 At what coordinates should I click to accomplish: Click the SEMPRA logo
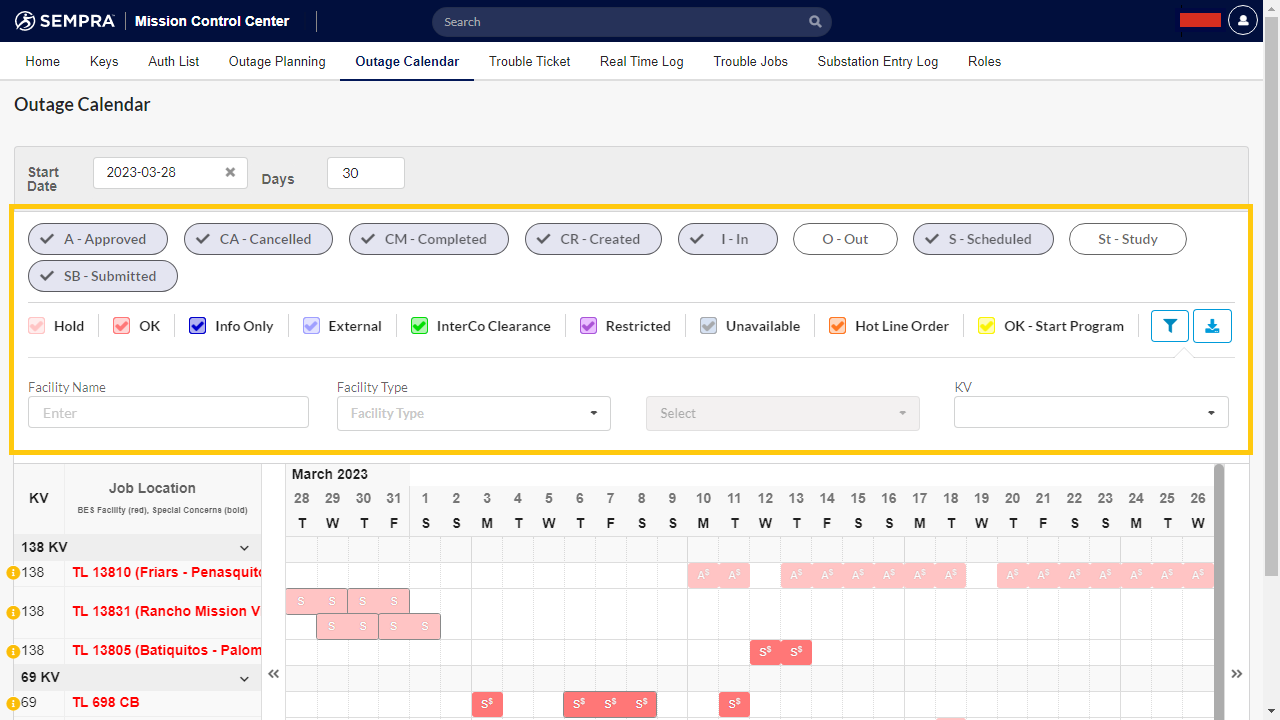[x=64, y=20]
